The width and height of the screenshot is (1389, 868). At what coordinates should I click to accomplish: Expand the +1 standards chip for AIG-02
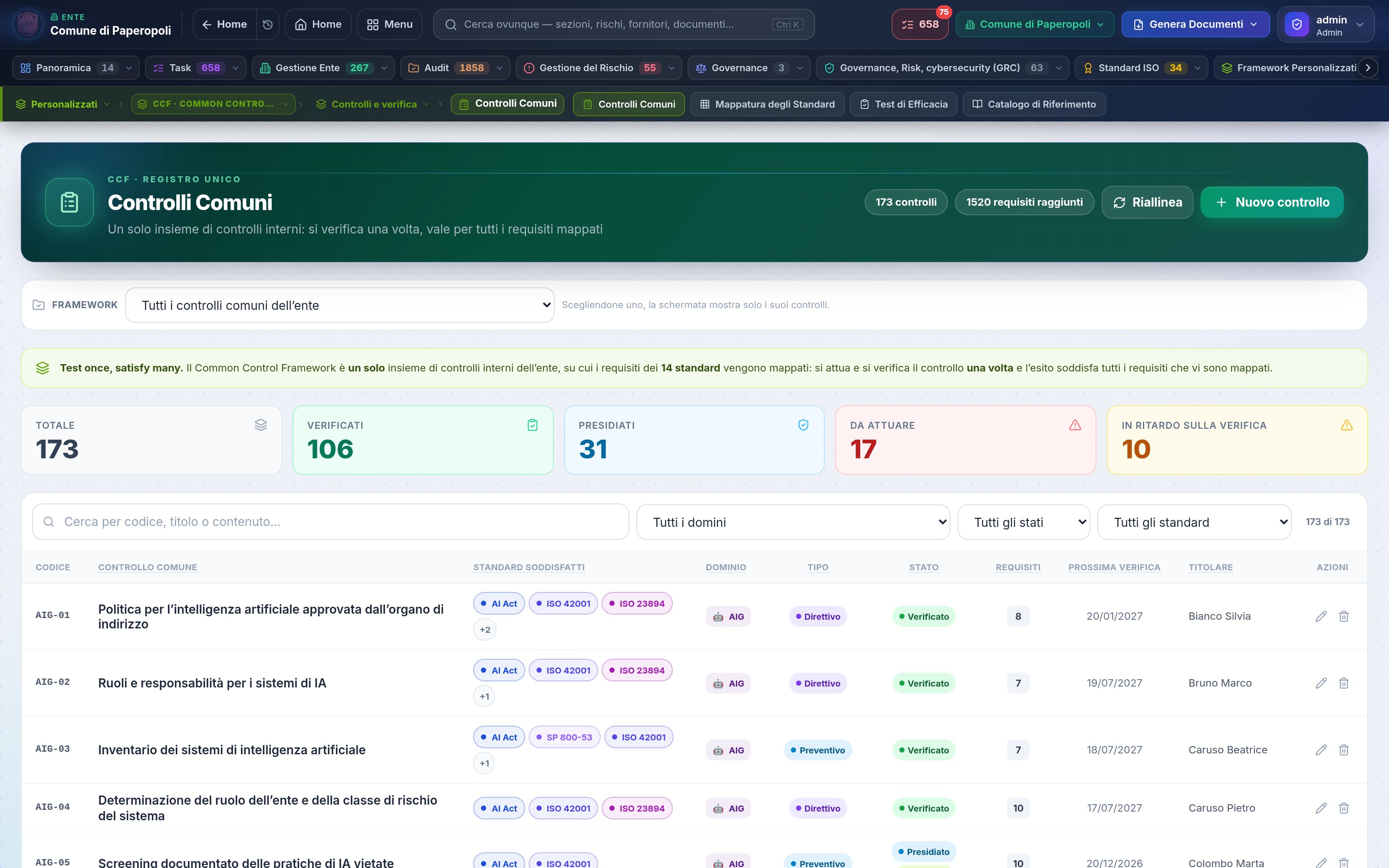(484, 696)
